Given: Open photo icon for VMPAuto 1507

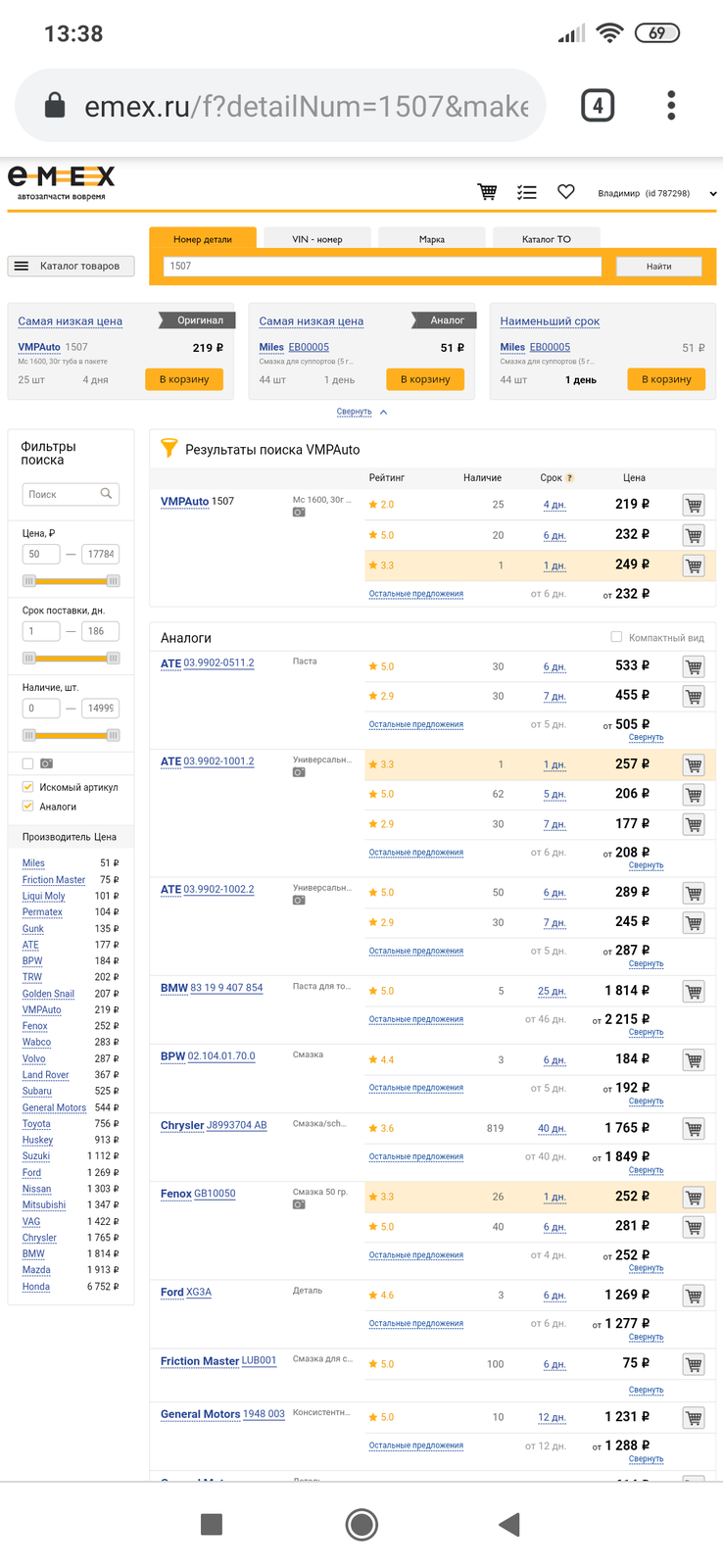Looking at the screenshot, I should (x=299, y=513).
